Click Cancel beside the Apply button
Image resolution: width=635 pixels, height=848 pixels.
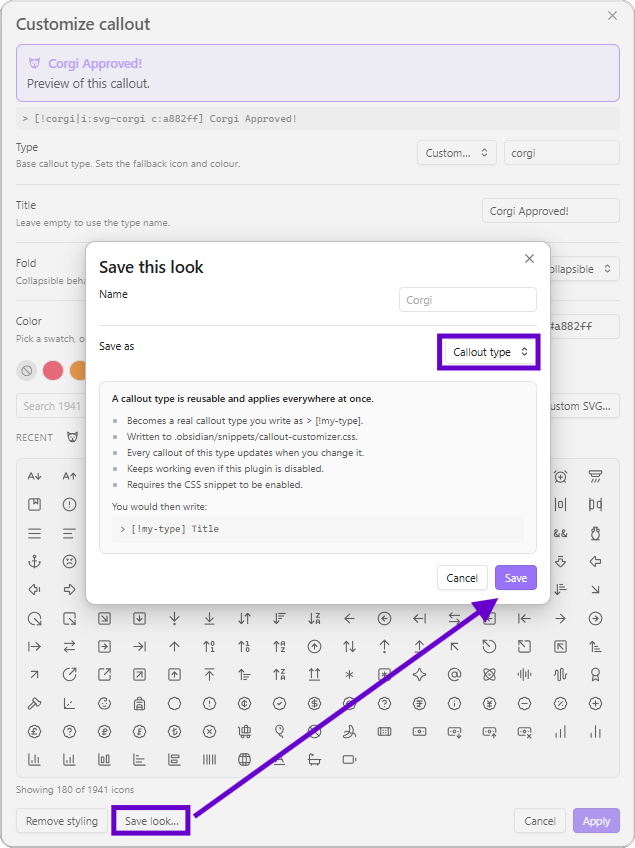click(540, 821)
